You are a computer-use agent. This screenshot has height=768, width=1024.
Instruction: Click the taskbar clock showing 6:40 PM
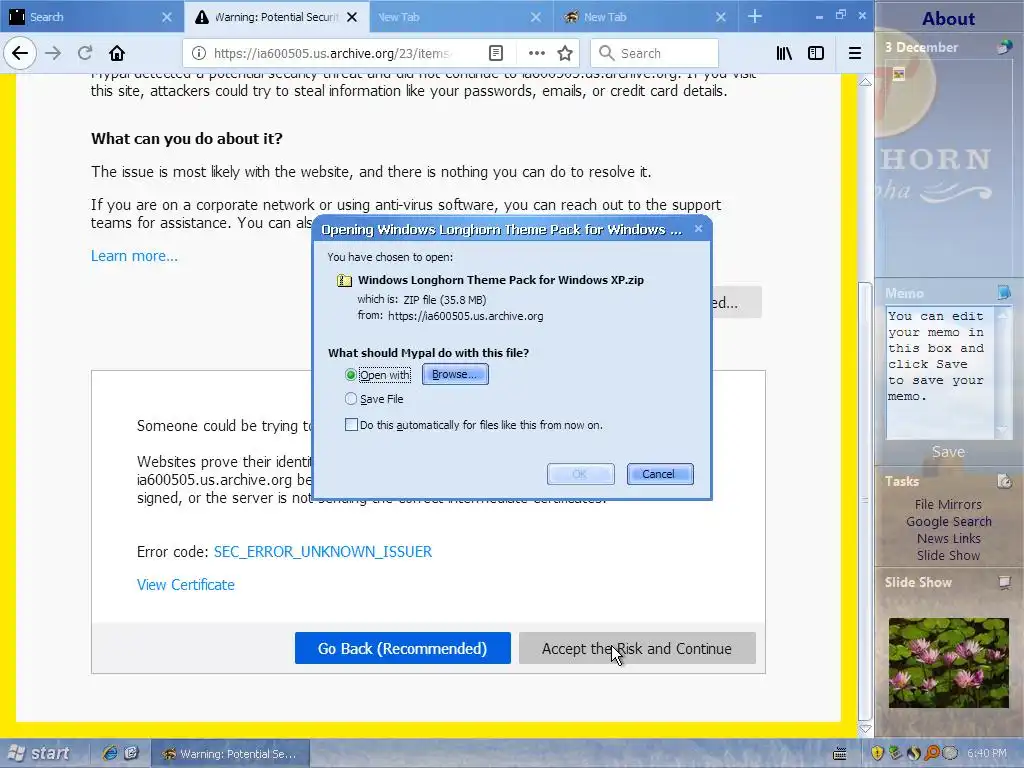(987, 753)
